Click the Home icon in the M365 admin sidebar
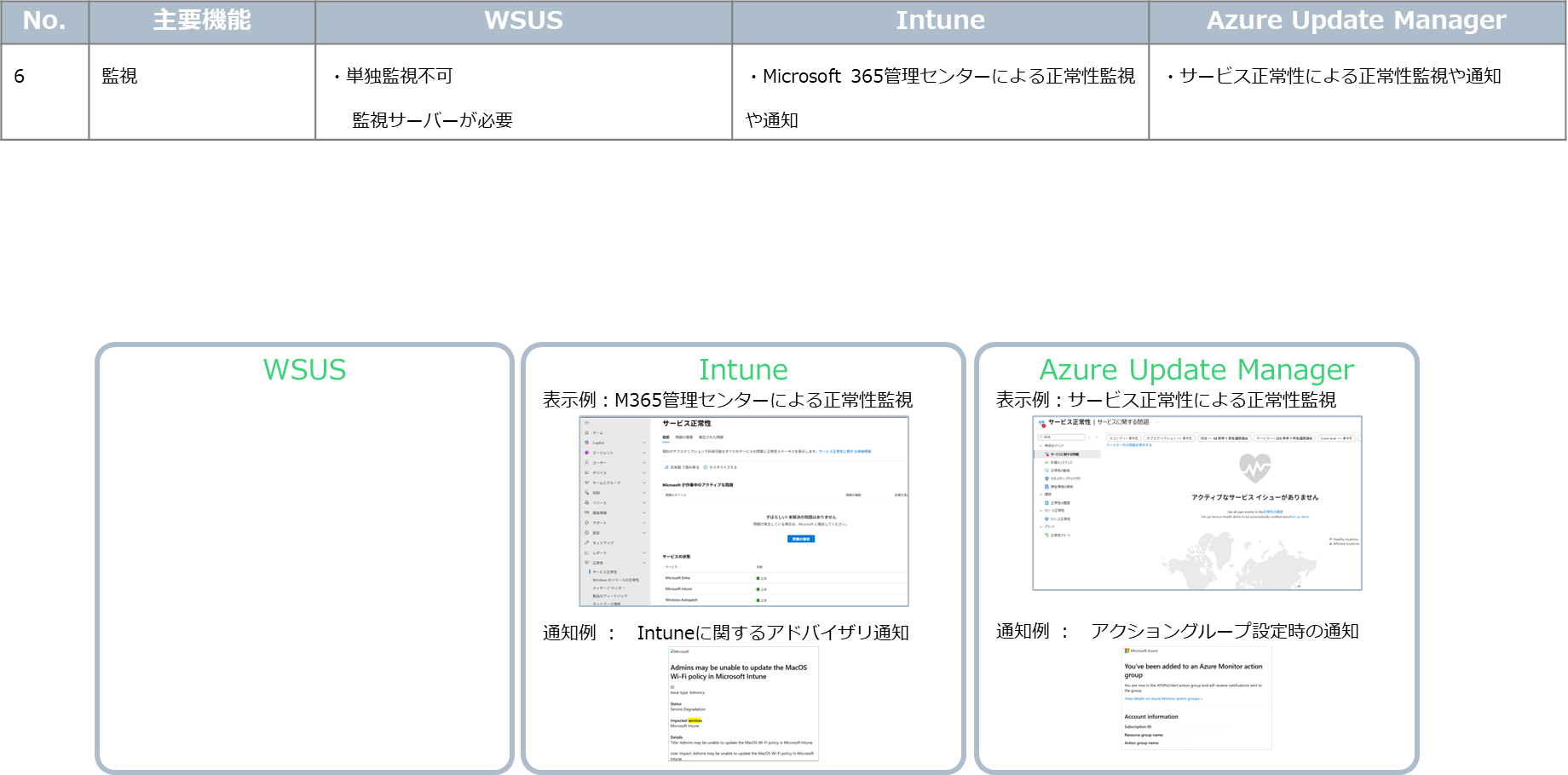Viewport: 1568px width, 775px height. (586, 433)
